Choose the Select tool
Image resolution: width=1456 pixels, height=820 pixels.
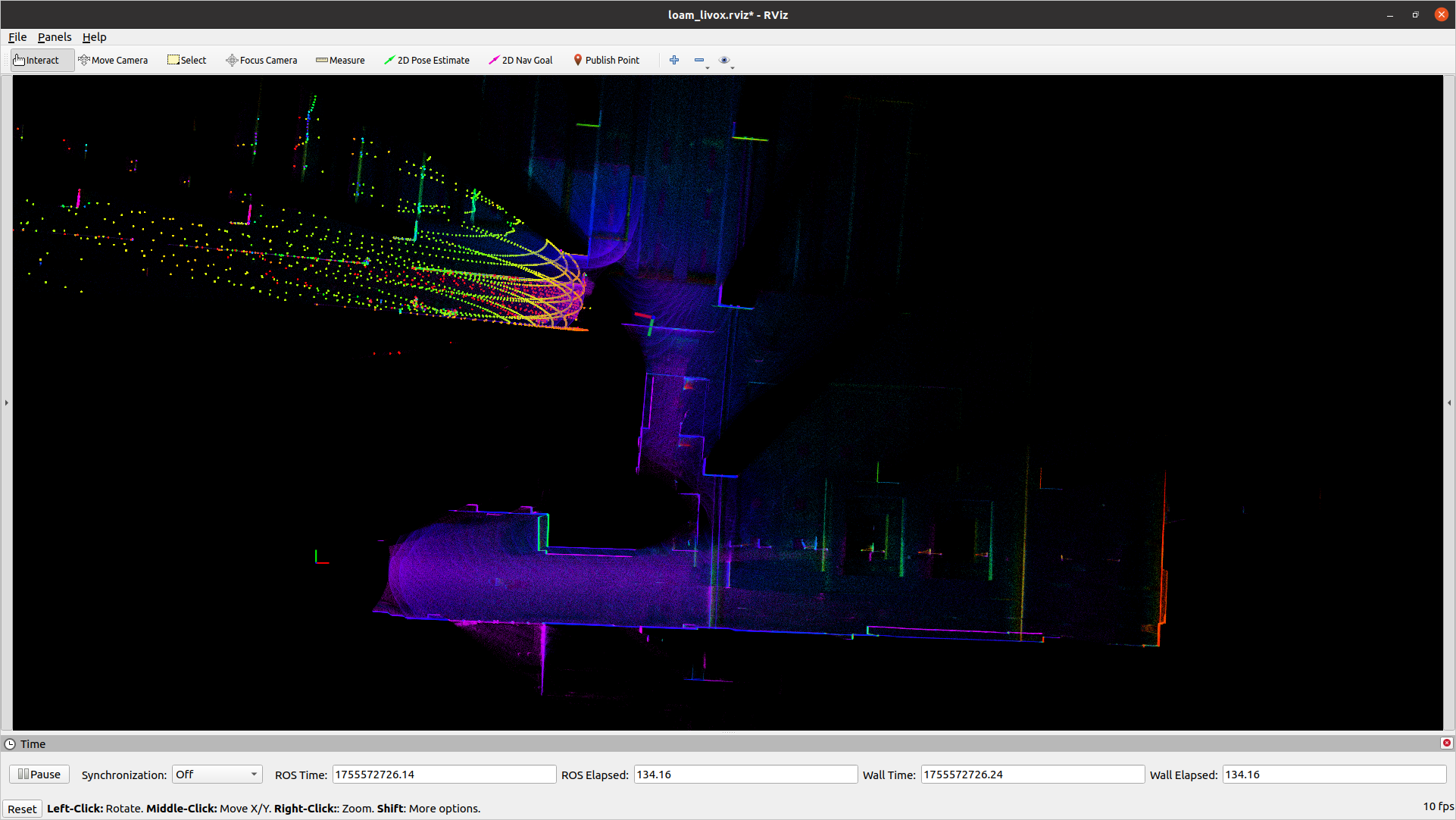tap(186, 60)
